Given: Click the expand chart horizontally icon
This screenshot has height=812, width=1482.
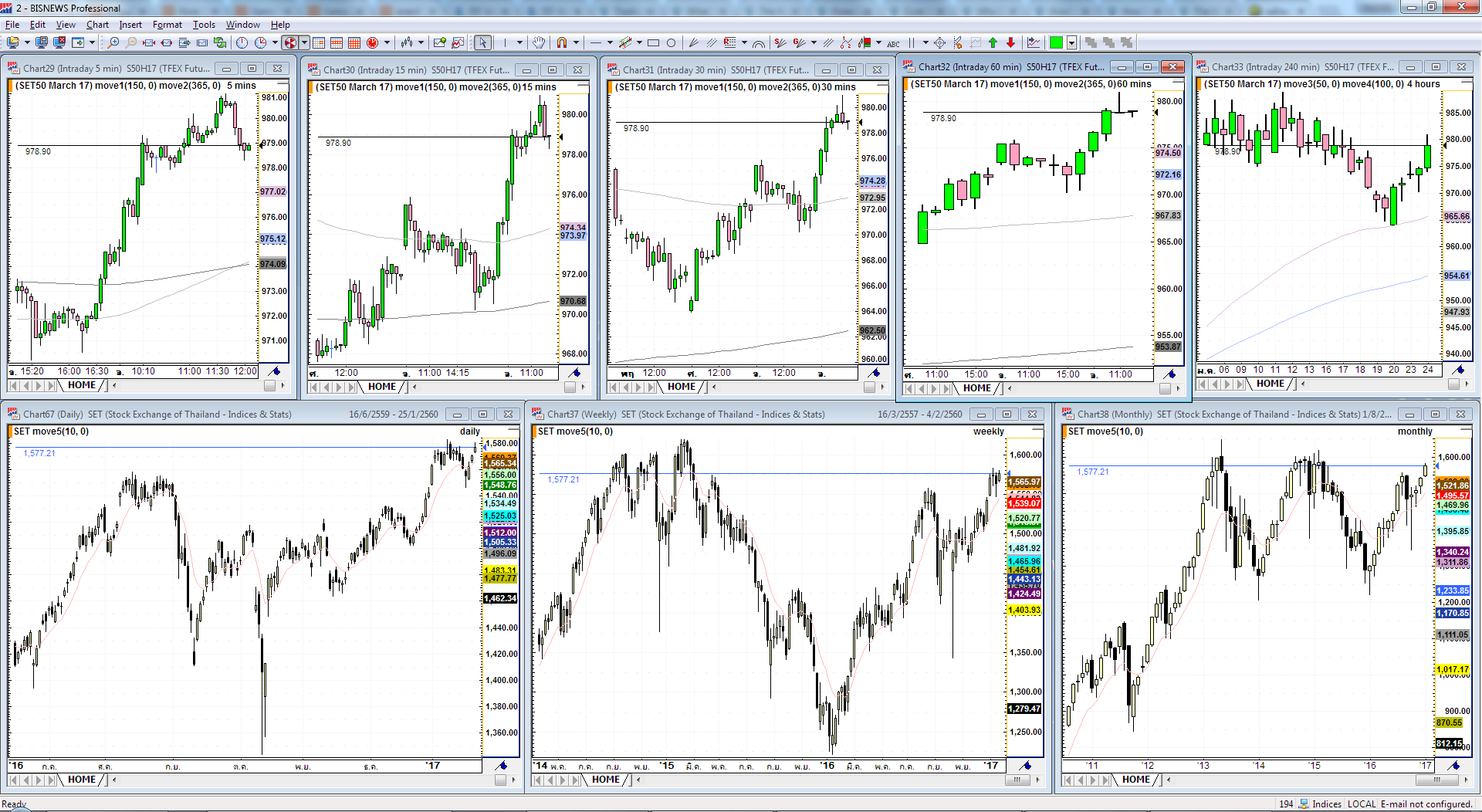Looking at the screenshot, I should pos(167,42).
